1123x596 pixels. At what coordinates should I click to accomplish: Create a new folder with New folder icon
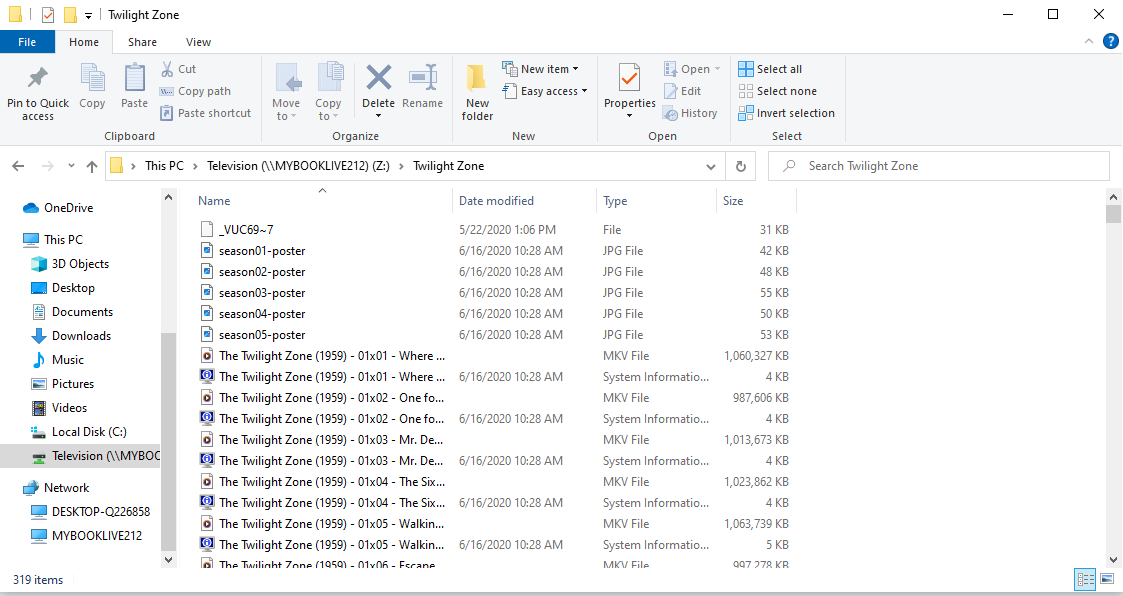click(477, 78)
